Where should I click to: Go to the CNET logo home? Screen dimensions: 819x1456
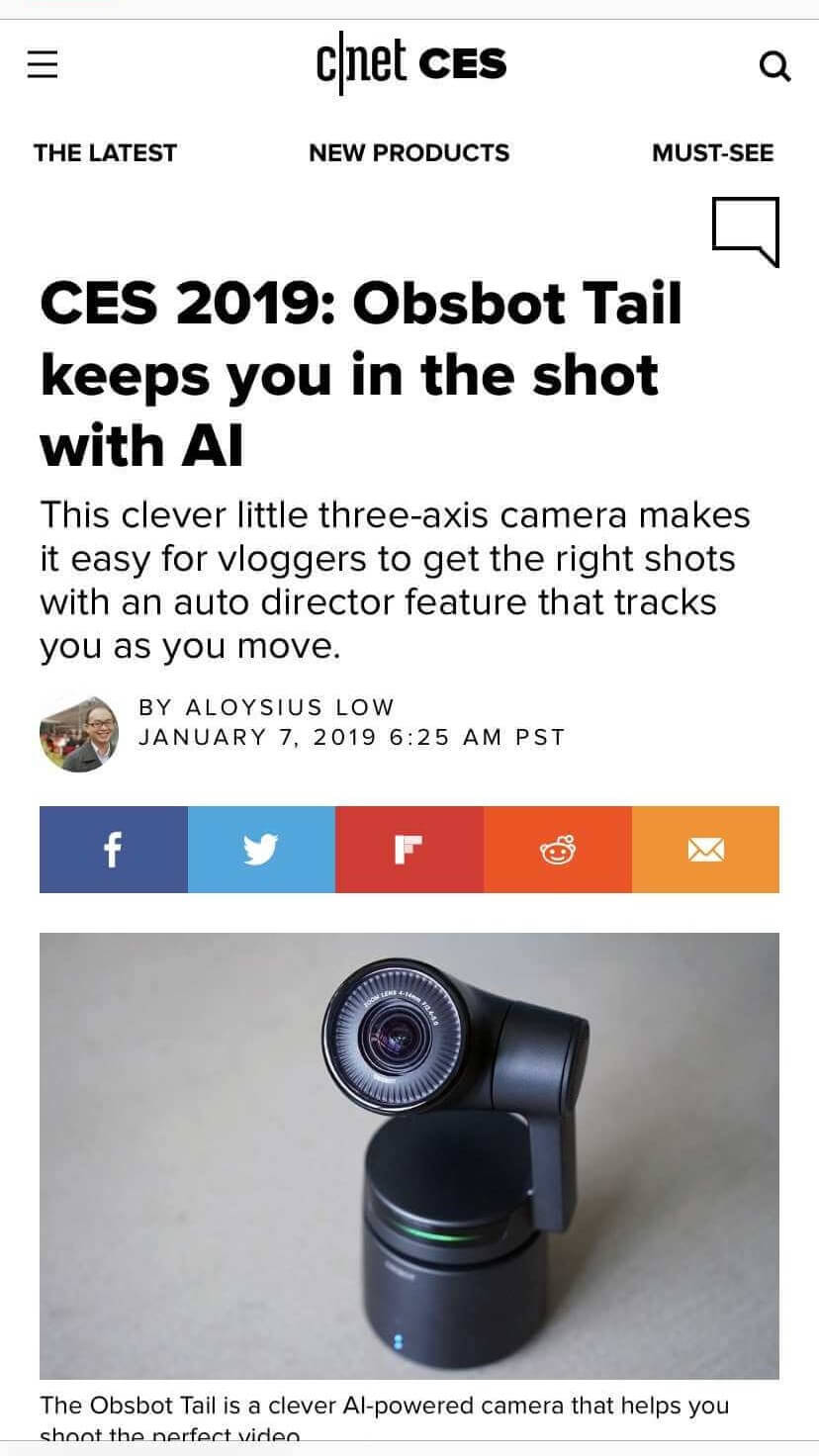point(361,64)
